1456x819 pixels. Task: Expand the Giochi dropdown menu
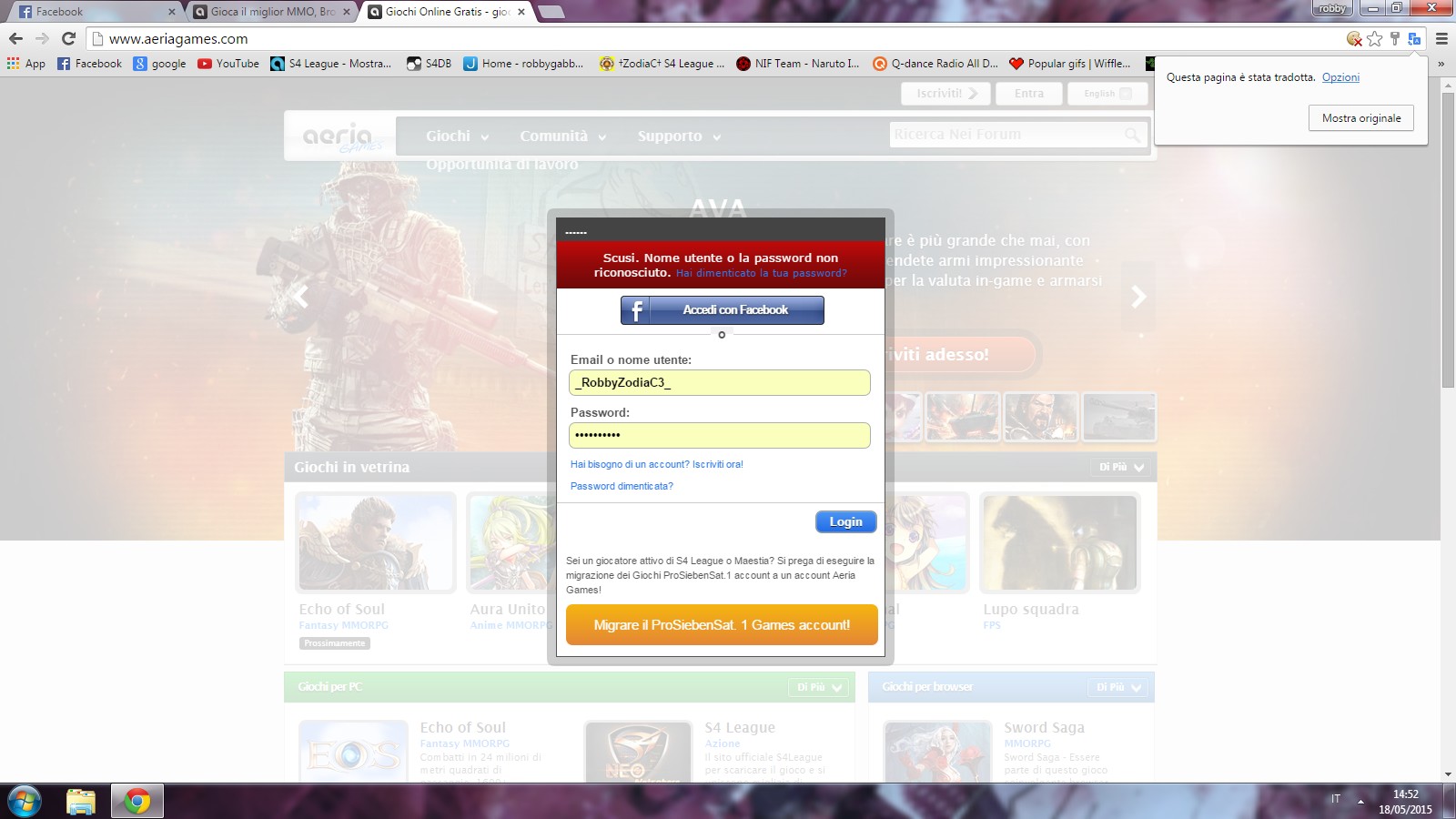pyautogui.click(x=458, y=136)
